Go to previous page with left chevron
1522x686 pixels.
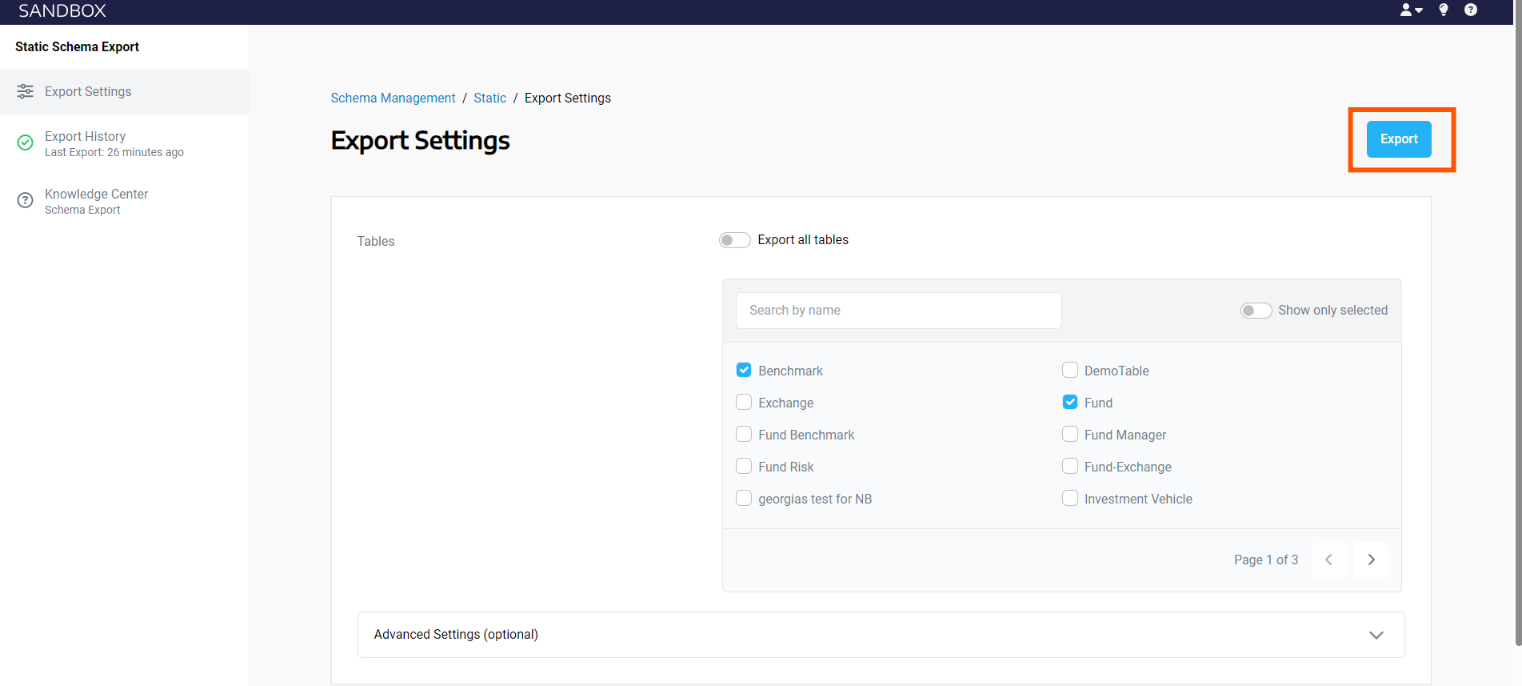coord(1328,560)
